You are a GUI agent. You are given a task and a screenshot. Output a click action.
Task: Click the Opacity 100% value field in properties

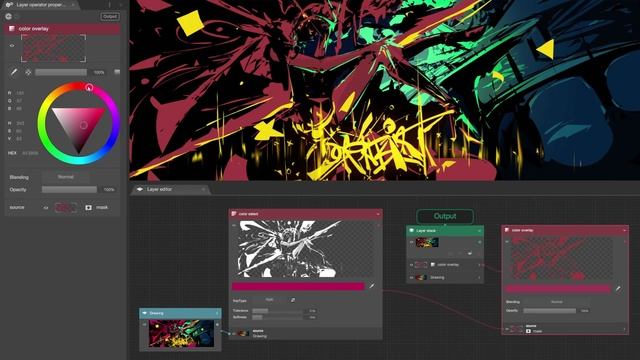pos(109,190)
